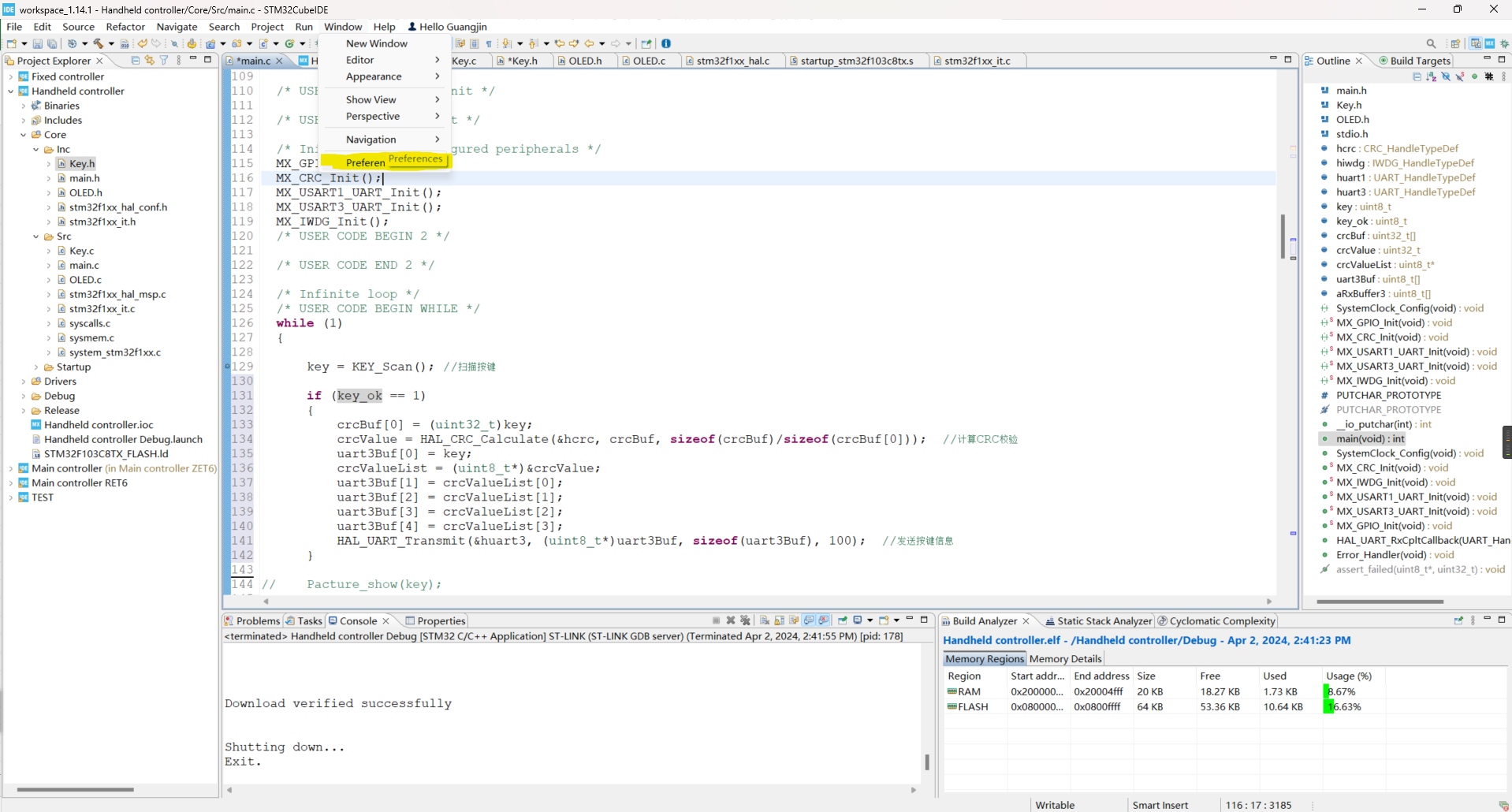Click the Save All toolbar icon
Viewport: 1512px width, 812px height.
pyautogui.click(x=52, y=43)
